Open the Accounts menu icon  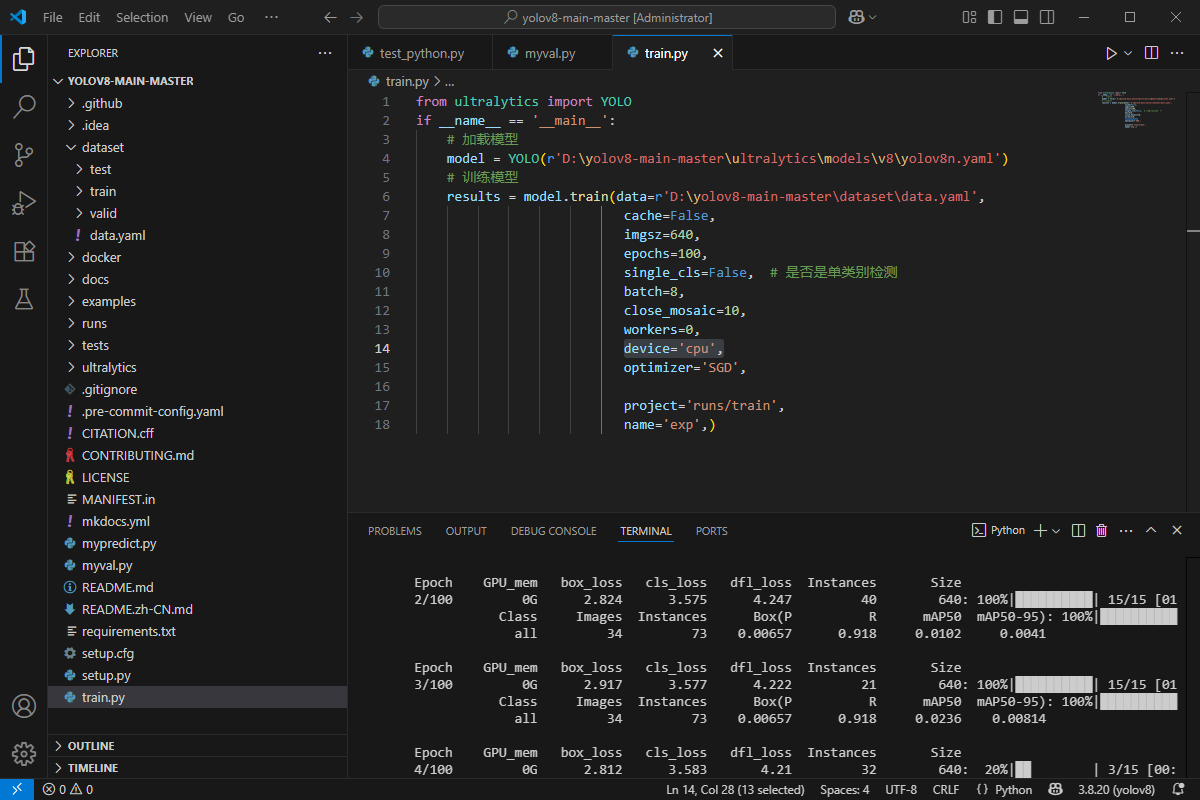click(24, 705)
